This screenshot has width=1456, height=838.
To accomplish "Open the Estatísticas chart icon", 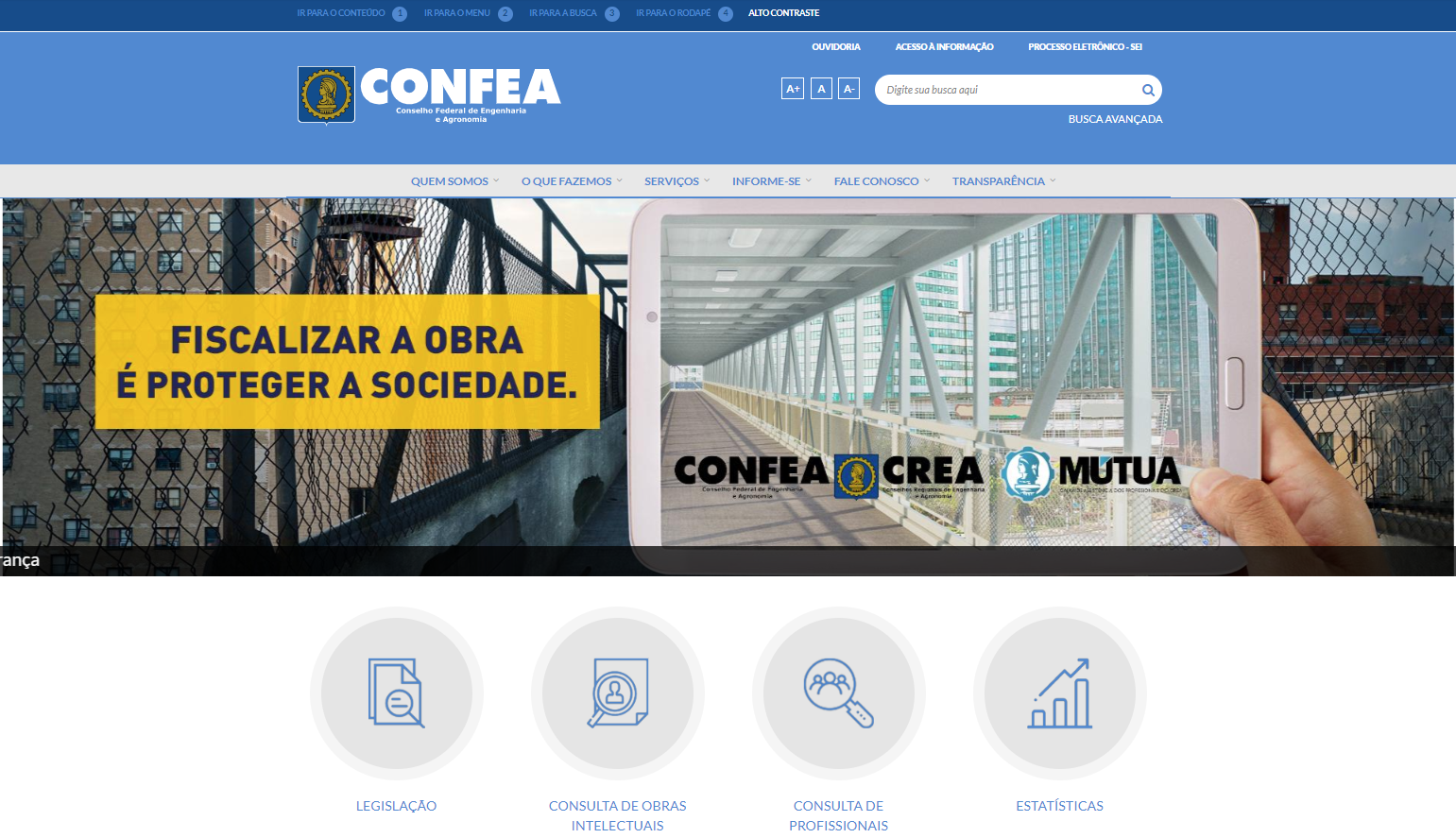I will 1060,693.
